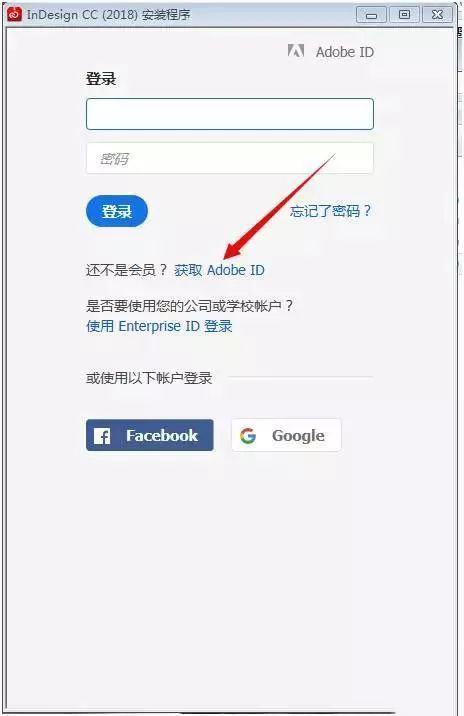Viewport: 464px width, 716px height.
Task: Click the 或使用以下帐户登录 label
Action: tap(149, 378)
